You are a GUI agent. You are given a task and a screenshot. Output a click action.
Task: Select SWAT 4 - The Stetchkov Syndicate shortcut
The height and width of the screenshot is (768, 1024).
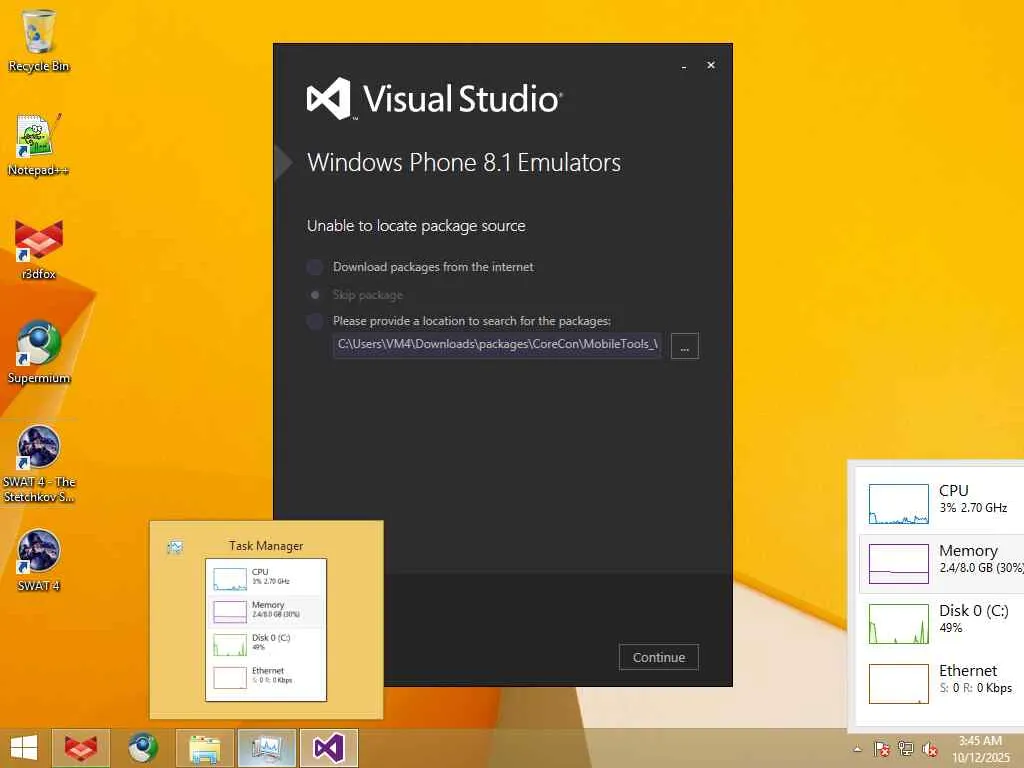coord(39,464)
